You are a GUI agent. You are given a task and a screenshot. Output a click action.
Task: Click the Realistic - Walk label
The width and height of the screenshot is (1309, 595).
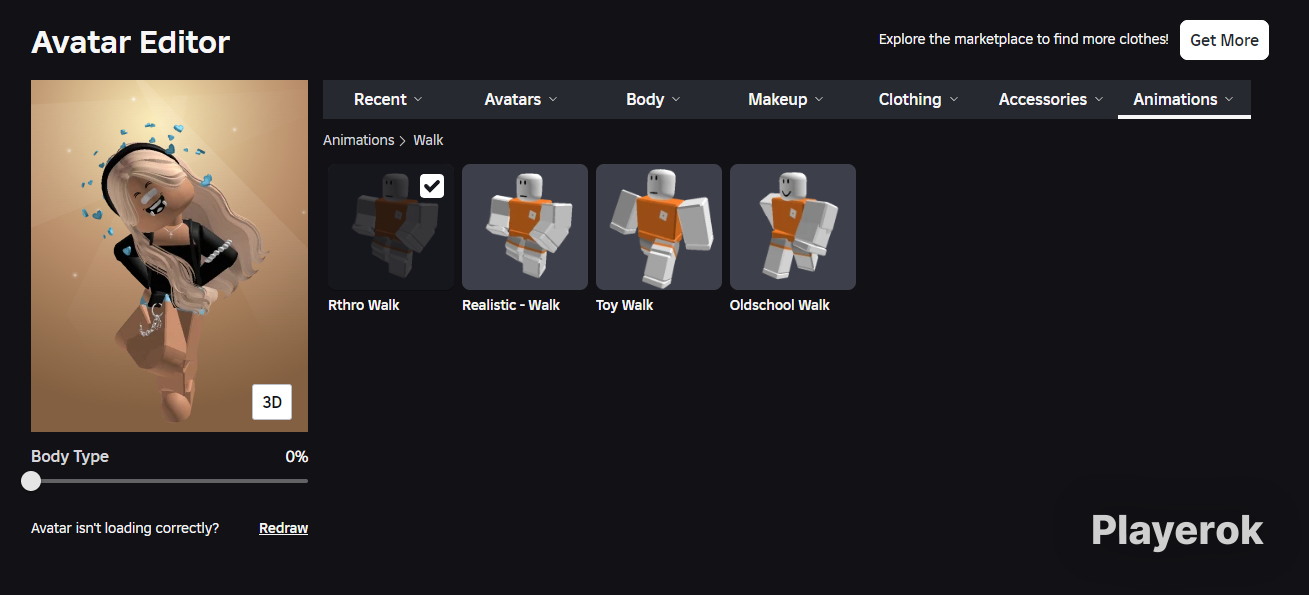tap(511, 305)
